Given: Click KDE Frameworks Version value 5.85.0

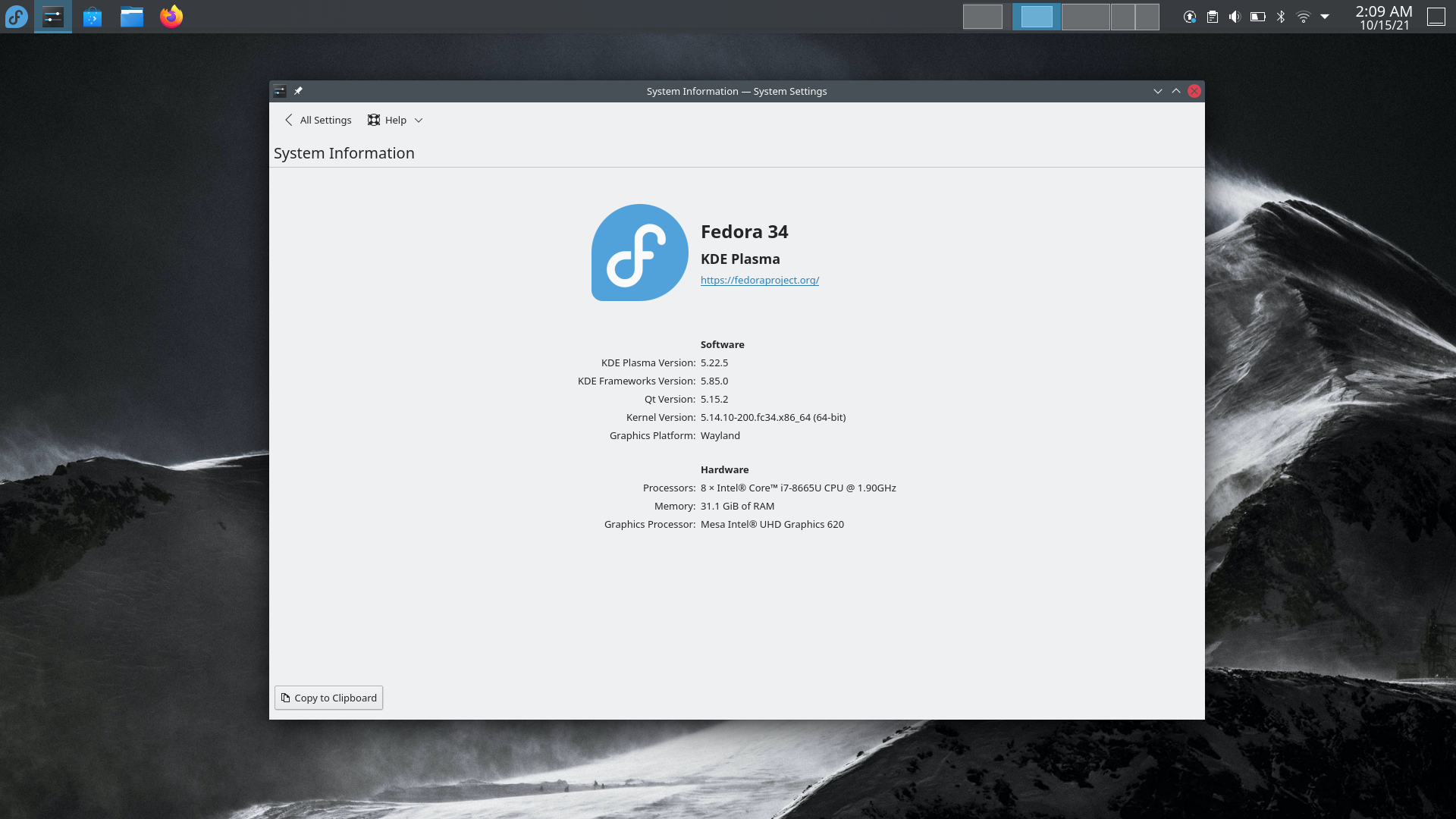Looking at the screenshot, I should (714, 381).
